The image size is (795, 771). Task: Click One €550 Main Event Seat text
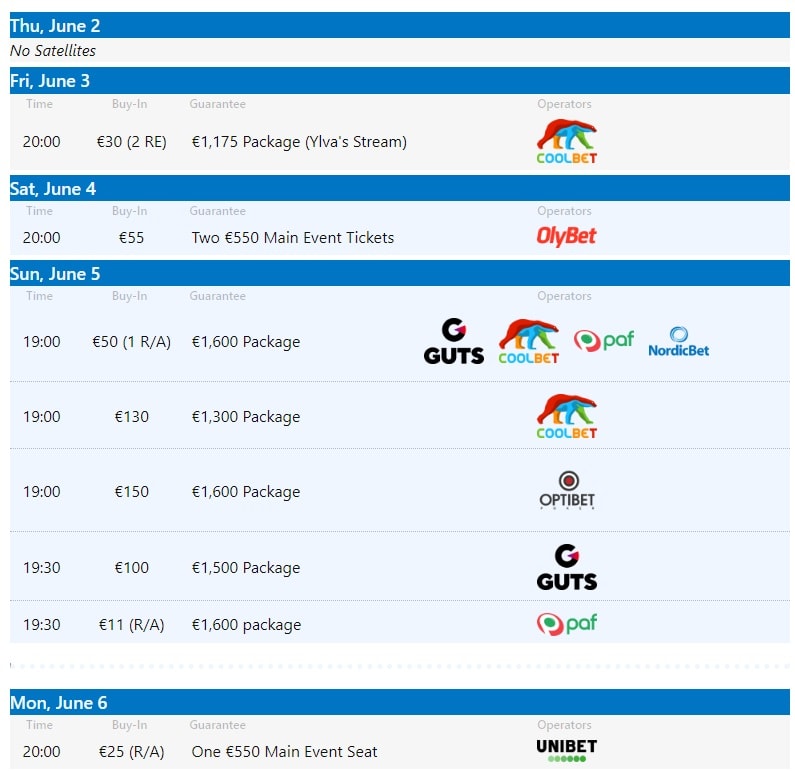coord(284,751)
